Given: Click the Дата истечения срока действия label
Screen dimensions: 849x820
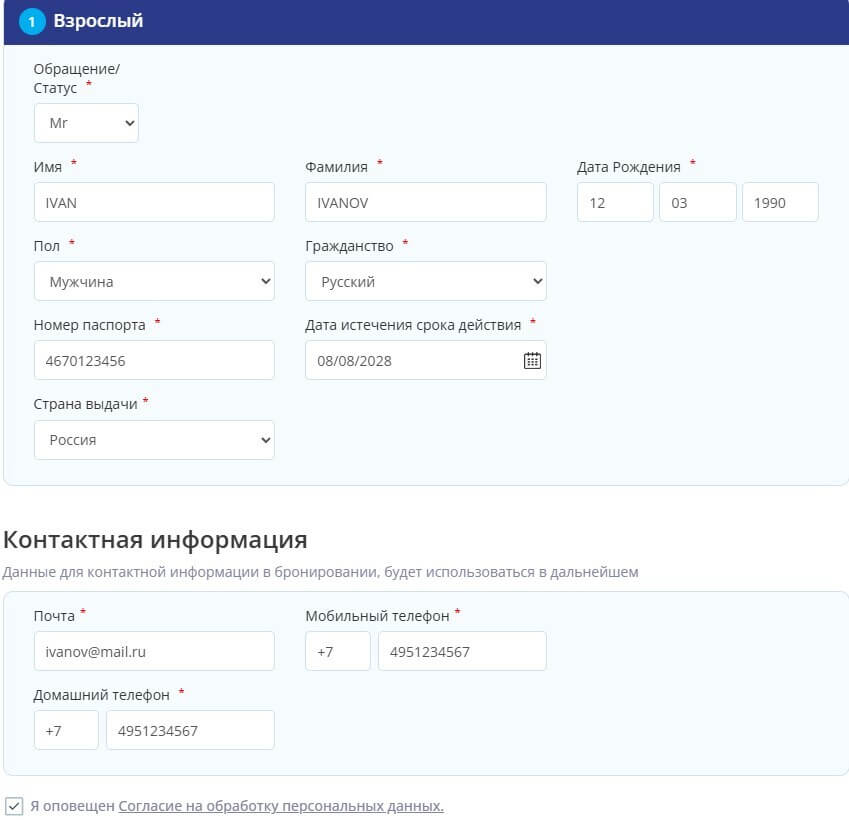Looking at the screenshot, I should tap(413, 325).
